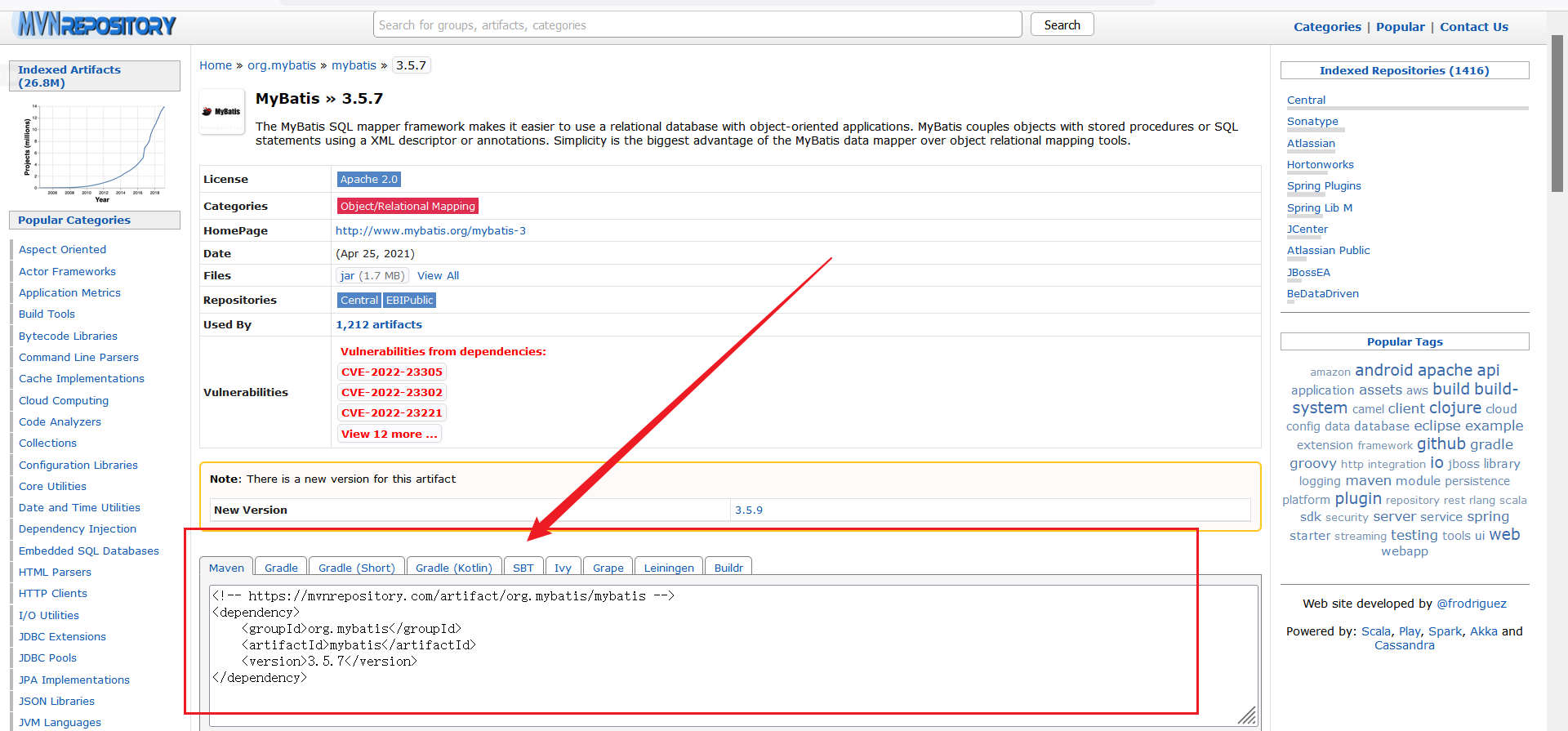The height and width of the screenshot is (731, 1568).
Task: Open the Central indexed repository
Action: (x=1306, y=100)
